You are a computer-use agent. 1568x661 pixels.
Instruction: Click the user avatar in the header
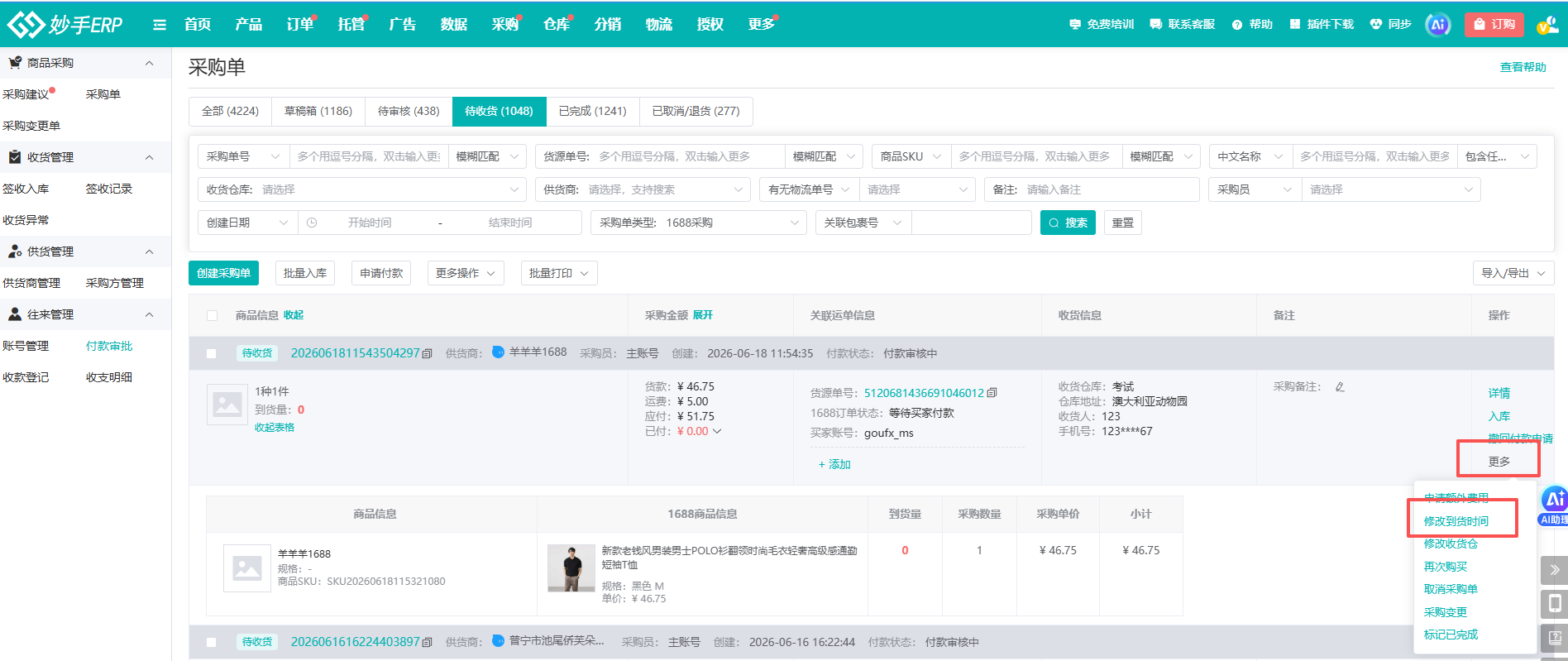pyautogui.click(x=1546, y=25)
